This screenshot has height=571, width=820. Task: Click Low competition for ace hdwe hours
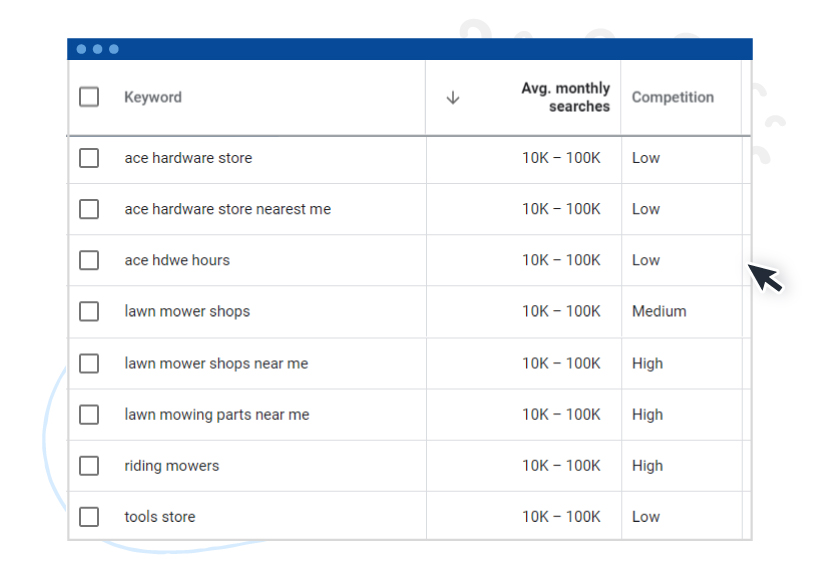click(646, 260)
